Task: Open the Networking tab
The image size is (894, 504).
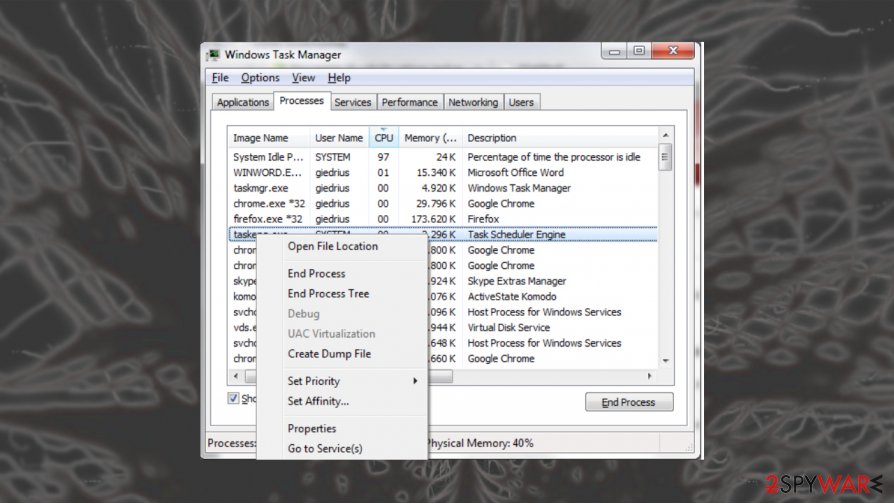Action: [x=473, y=102]
